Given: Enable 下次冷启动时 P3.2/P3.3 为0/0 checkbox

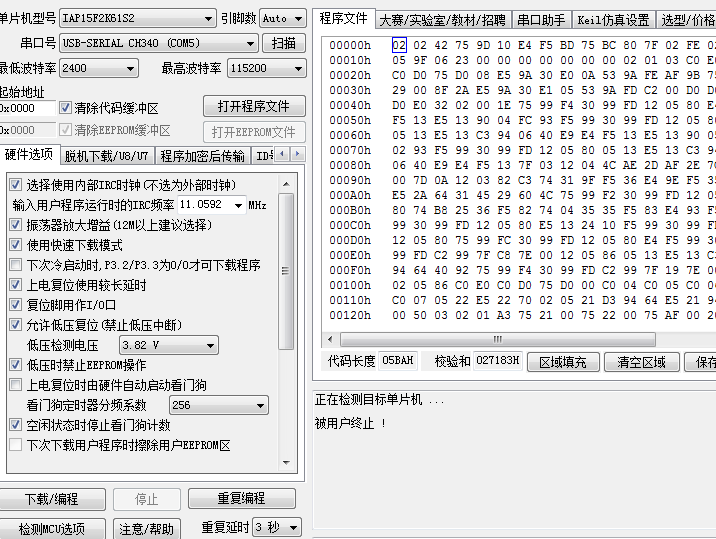Looking at the screenshot, I should pos(16,264).
